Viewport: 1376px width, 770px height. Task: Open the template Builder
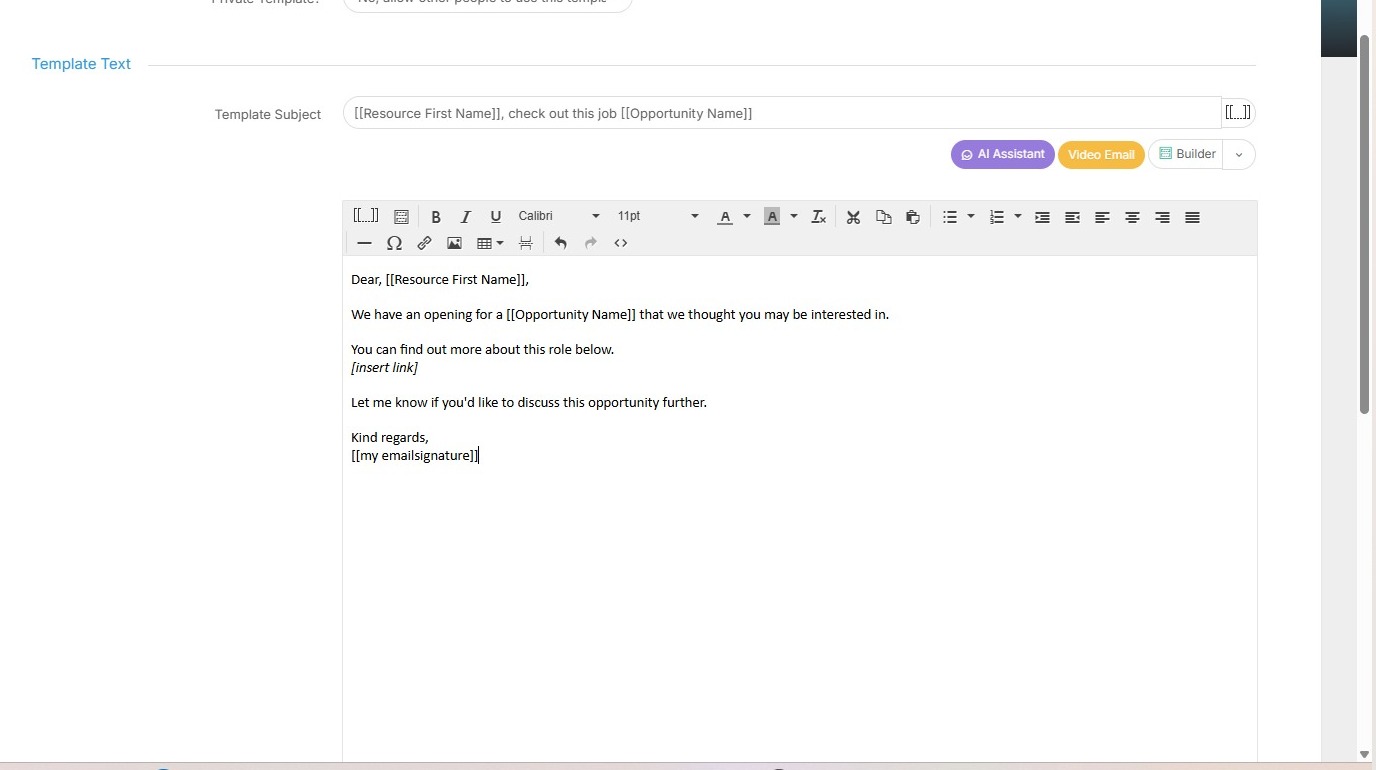pyautogui.click(x=1187, y=155)
